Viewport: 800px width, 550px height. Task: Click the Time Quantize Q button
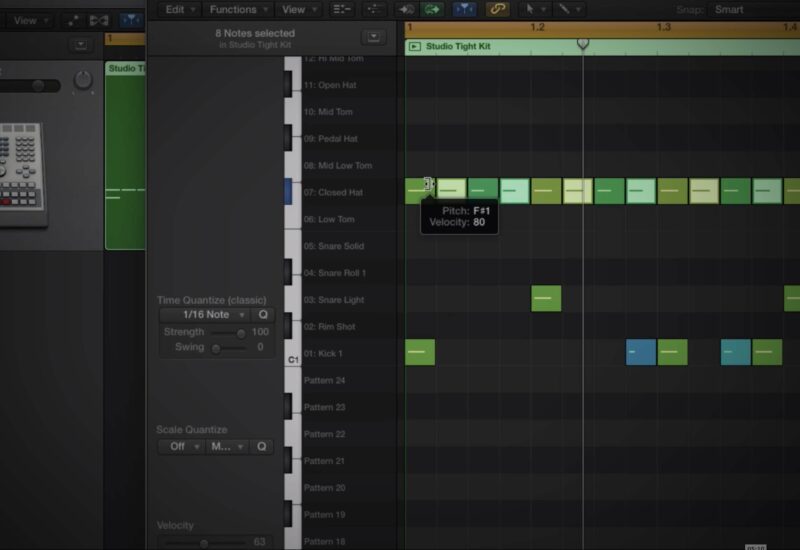(x=263, y=315)
